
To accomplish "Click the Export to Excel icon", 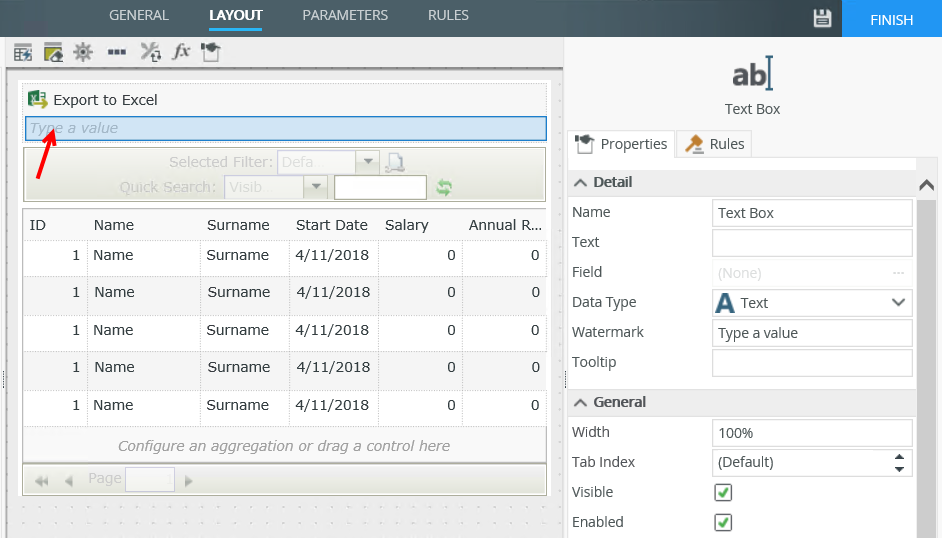I will click(38, 99).
